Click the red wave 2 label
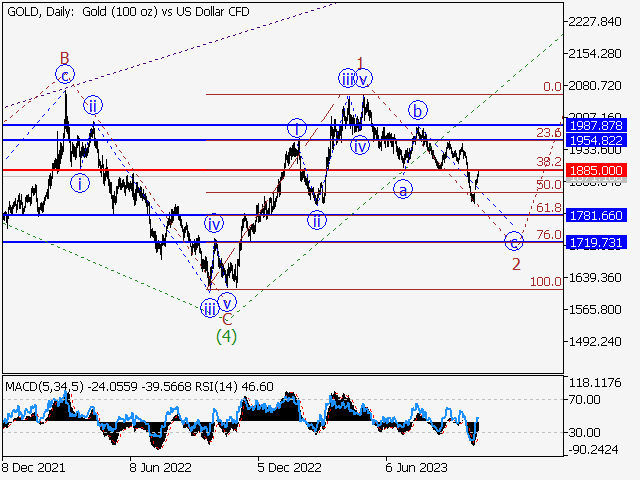 click(516, 264)
